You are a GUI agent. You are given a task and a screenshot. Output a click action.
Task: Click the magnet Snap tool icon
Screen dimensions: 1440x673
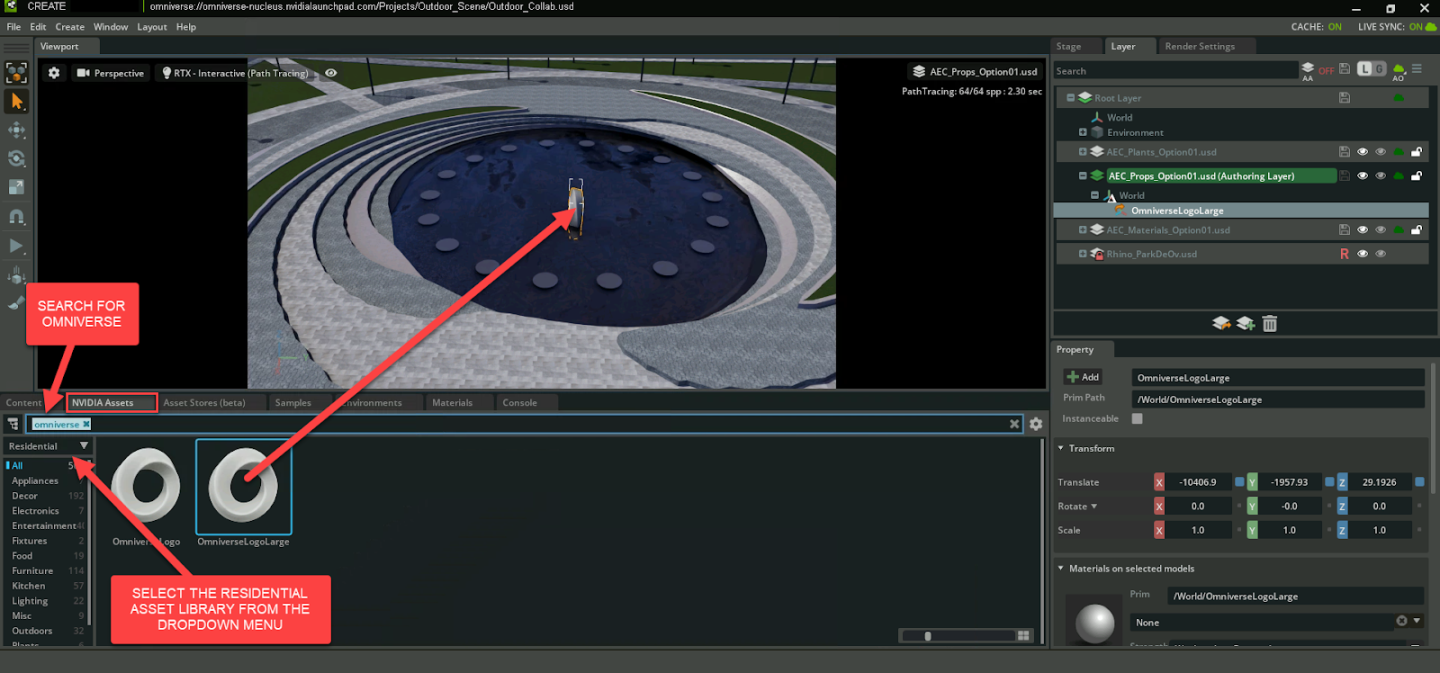[17, 217]
